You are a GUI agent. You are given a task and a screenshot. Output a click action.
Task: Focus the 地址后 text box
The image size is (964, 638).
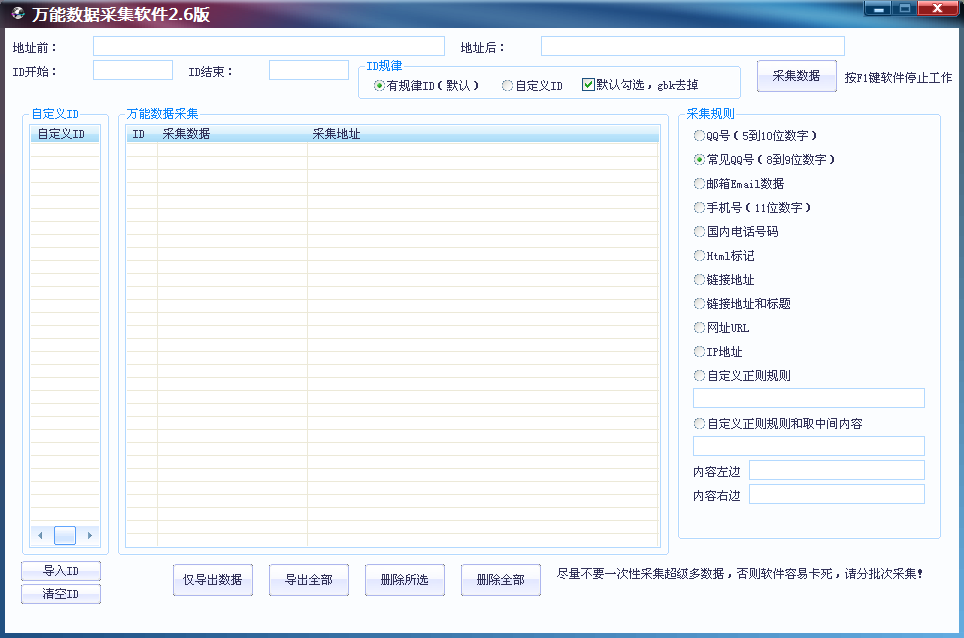692,46
